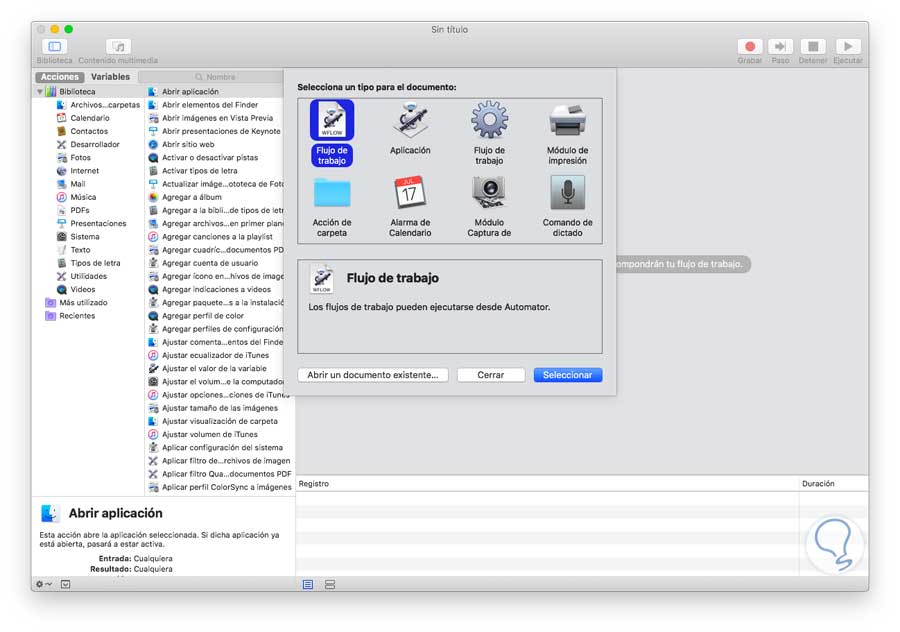The height and width of the screenshot is (632, 900).
Task: Open the gear action menu below description
Action: point(44,584)
